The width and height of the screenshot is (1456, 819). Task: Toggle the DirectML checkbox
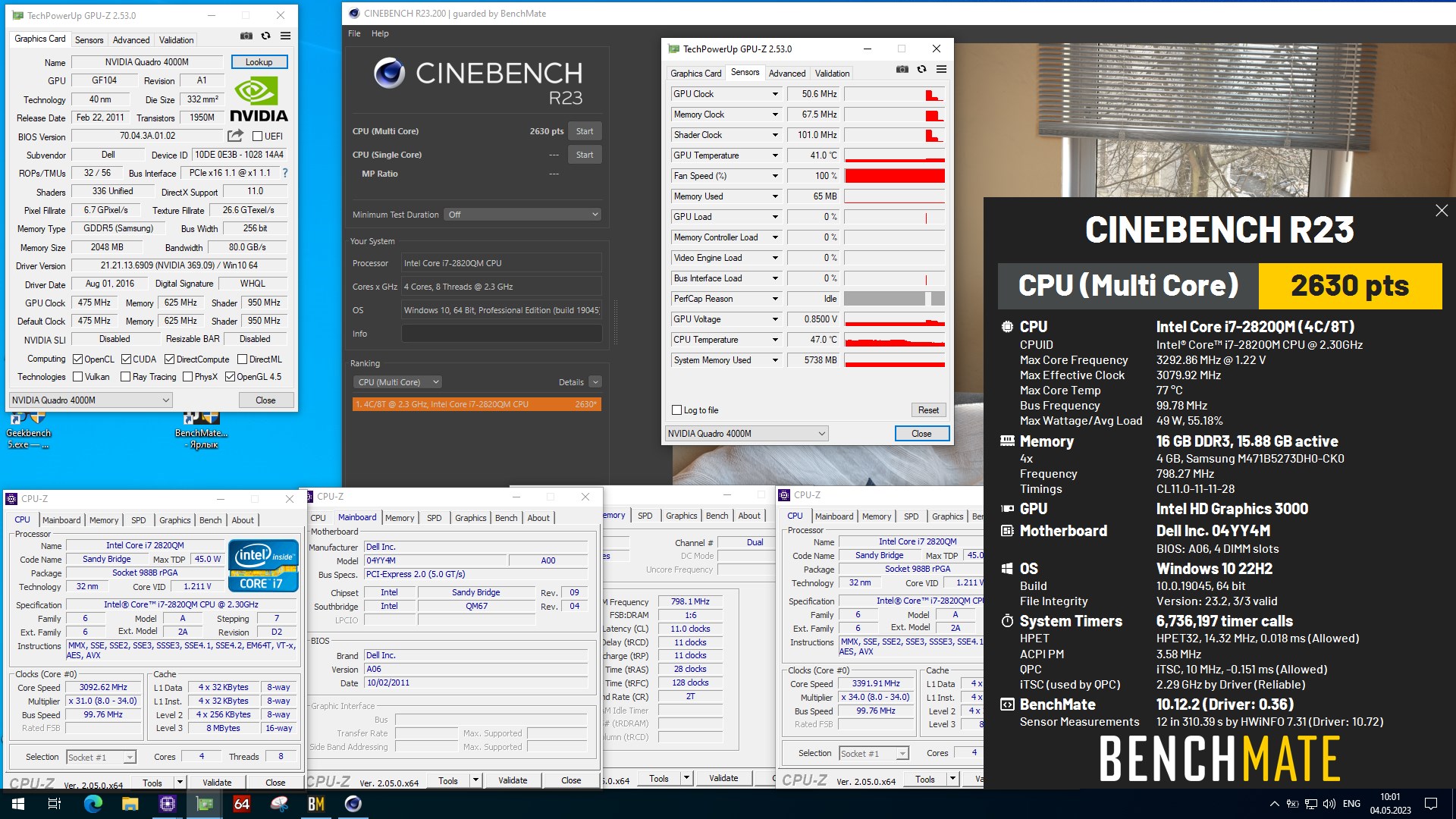click(x=242, y=359)
